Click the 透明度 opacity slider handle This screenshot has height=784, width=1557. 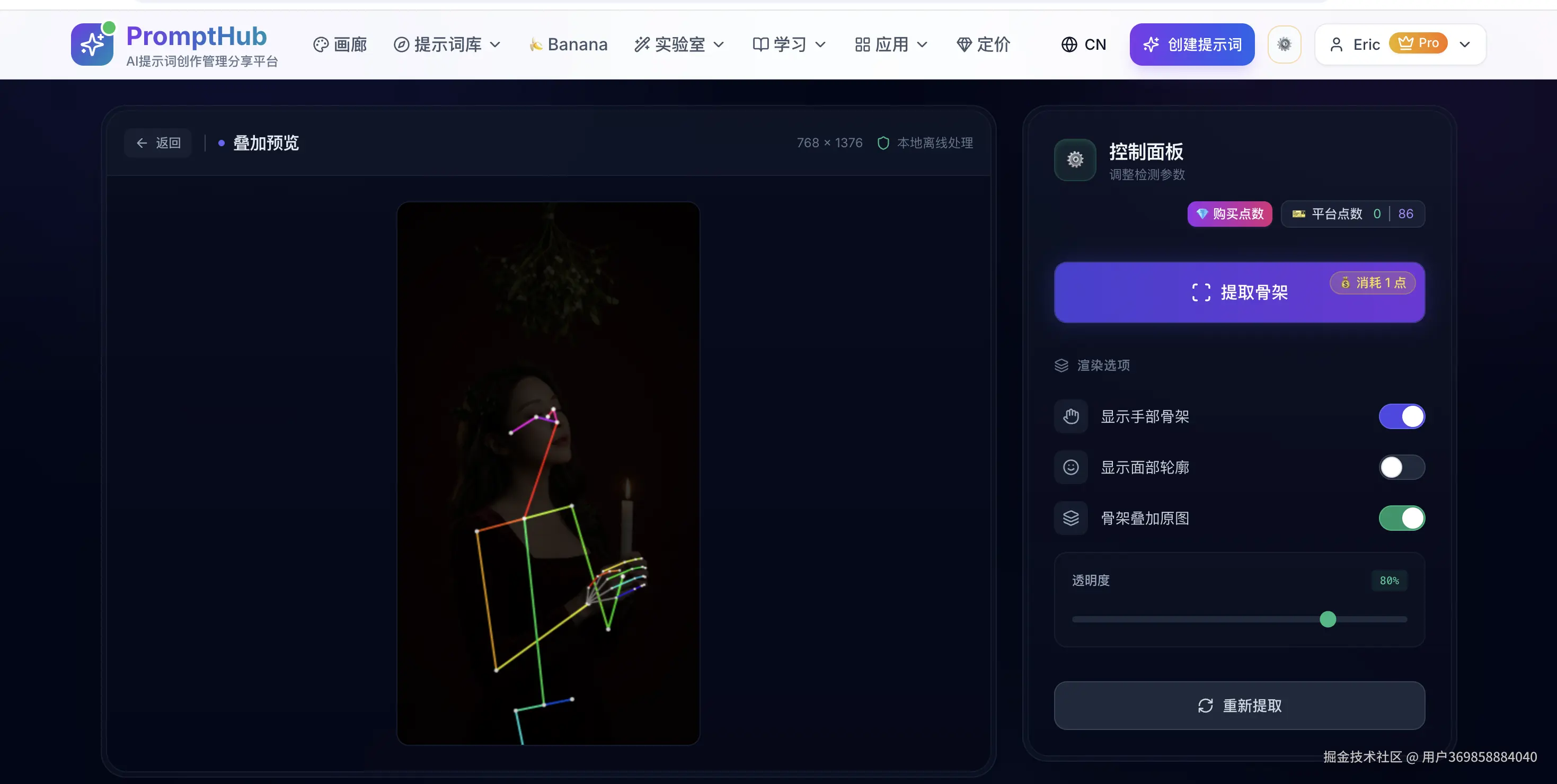(x=1328, y=619)
